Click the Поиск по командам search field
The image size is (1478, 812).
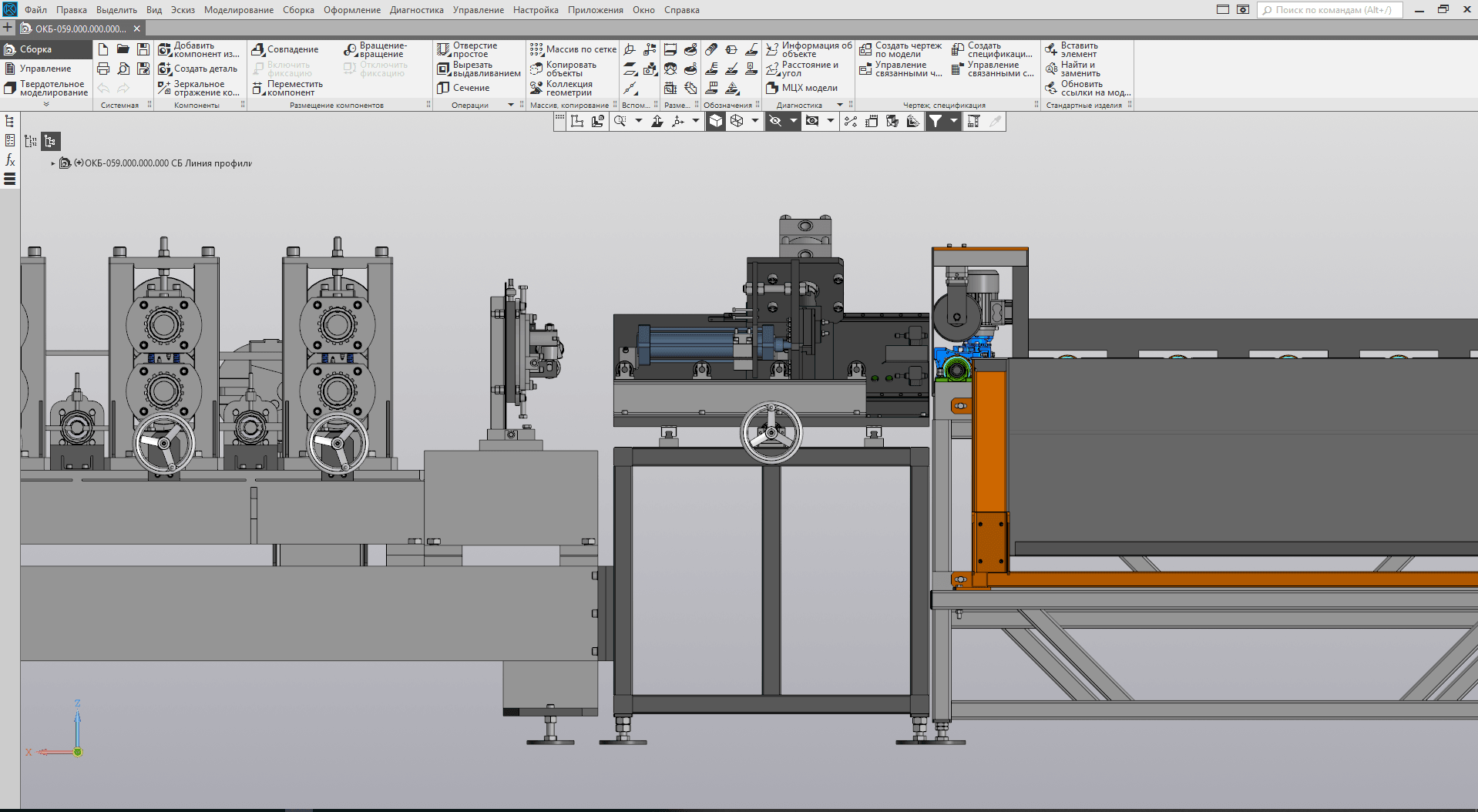pyautogui.click(x=1332, y=10)
